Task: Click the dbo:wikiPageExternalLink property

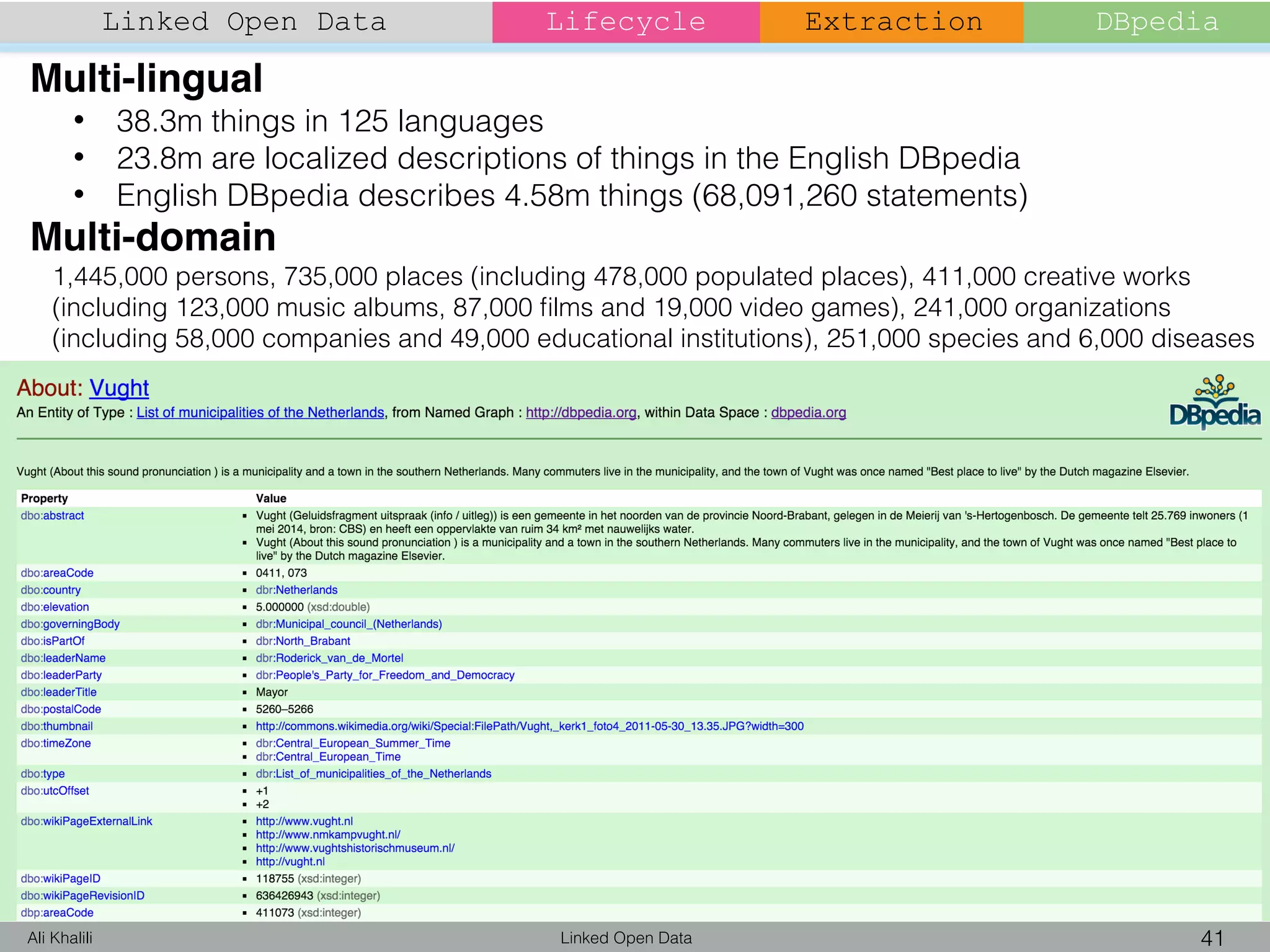Action: [86, 821]
